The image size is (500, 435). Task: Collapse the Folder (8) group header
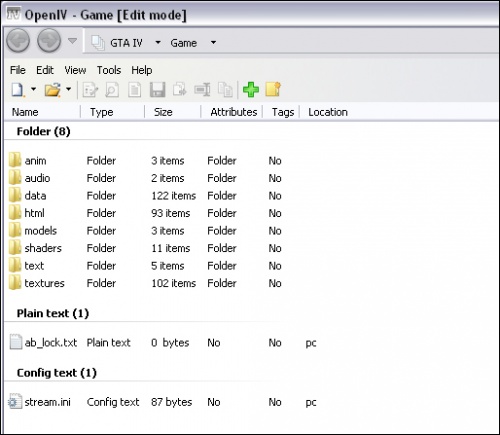(x=43, y=131)
